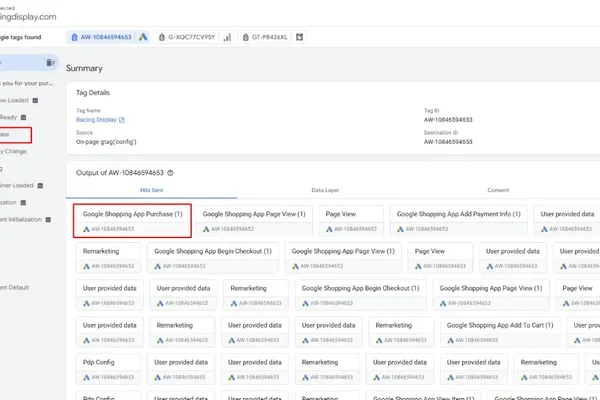Select the G-XQC77CV9SY tag chip
Viewport: 600px width, 400px height.
[195, 37]
